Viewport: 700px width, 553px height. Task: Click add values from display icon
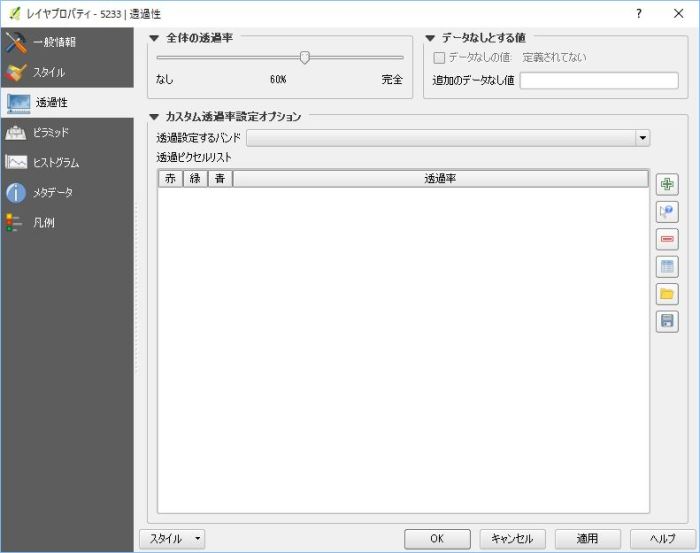pos(667,212)
